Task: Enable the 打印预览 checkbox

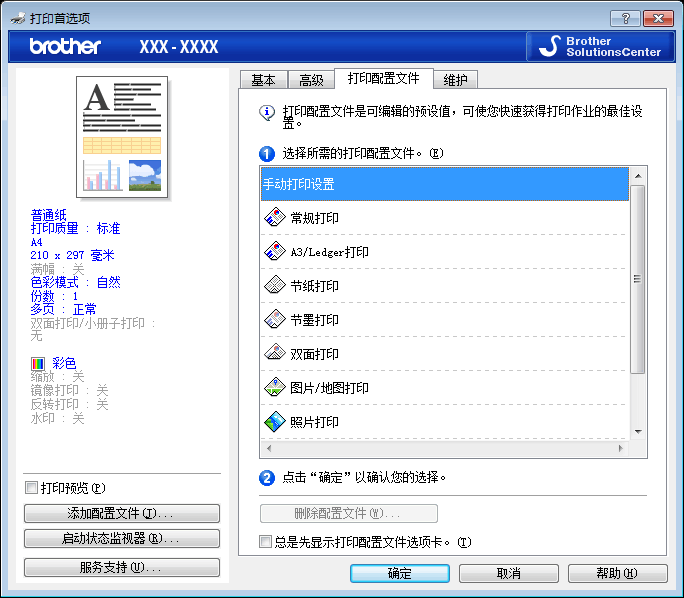Action: pyautogui.click(x=31, y=488)
